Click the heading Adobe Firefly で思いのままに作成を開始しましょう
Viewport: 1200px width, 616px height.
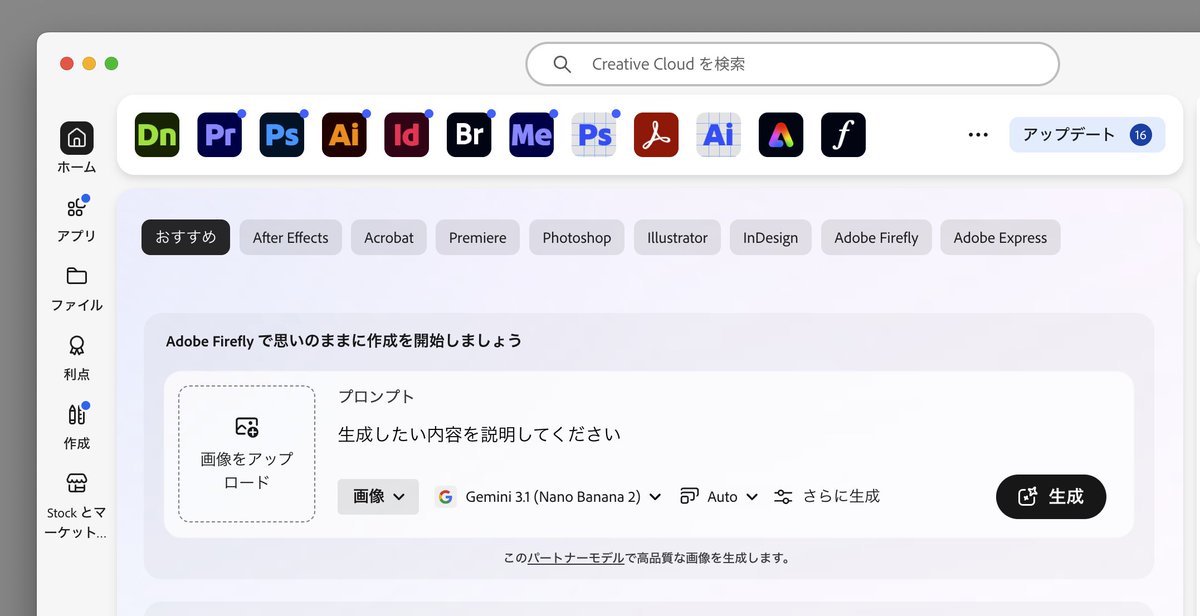pyautogui.click(x=344, y=341)
